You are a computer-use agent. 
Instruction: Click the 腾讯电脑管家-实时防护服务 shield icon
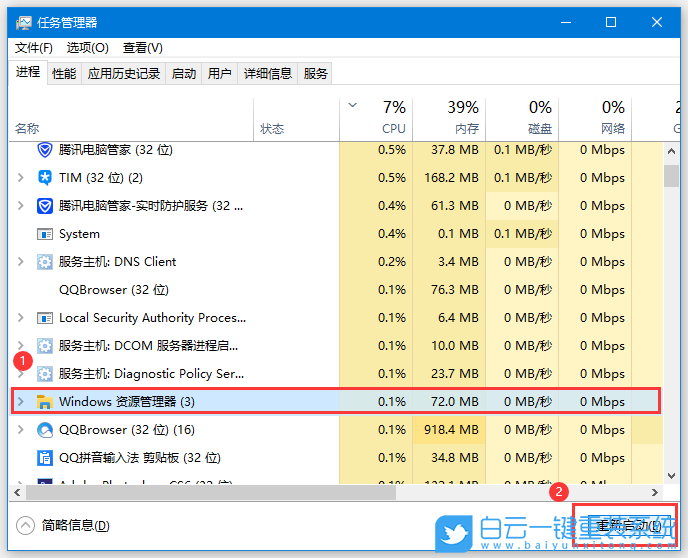tap(44, 206)
